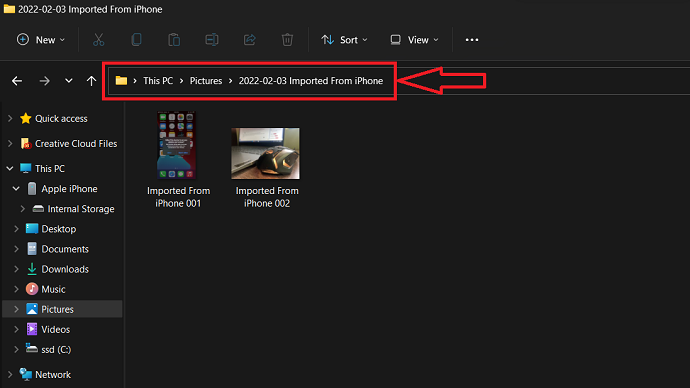Go back with the left arrow
Screen dimensions: 690x388
[x=17, y=81]
